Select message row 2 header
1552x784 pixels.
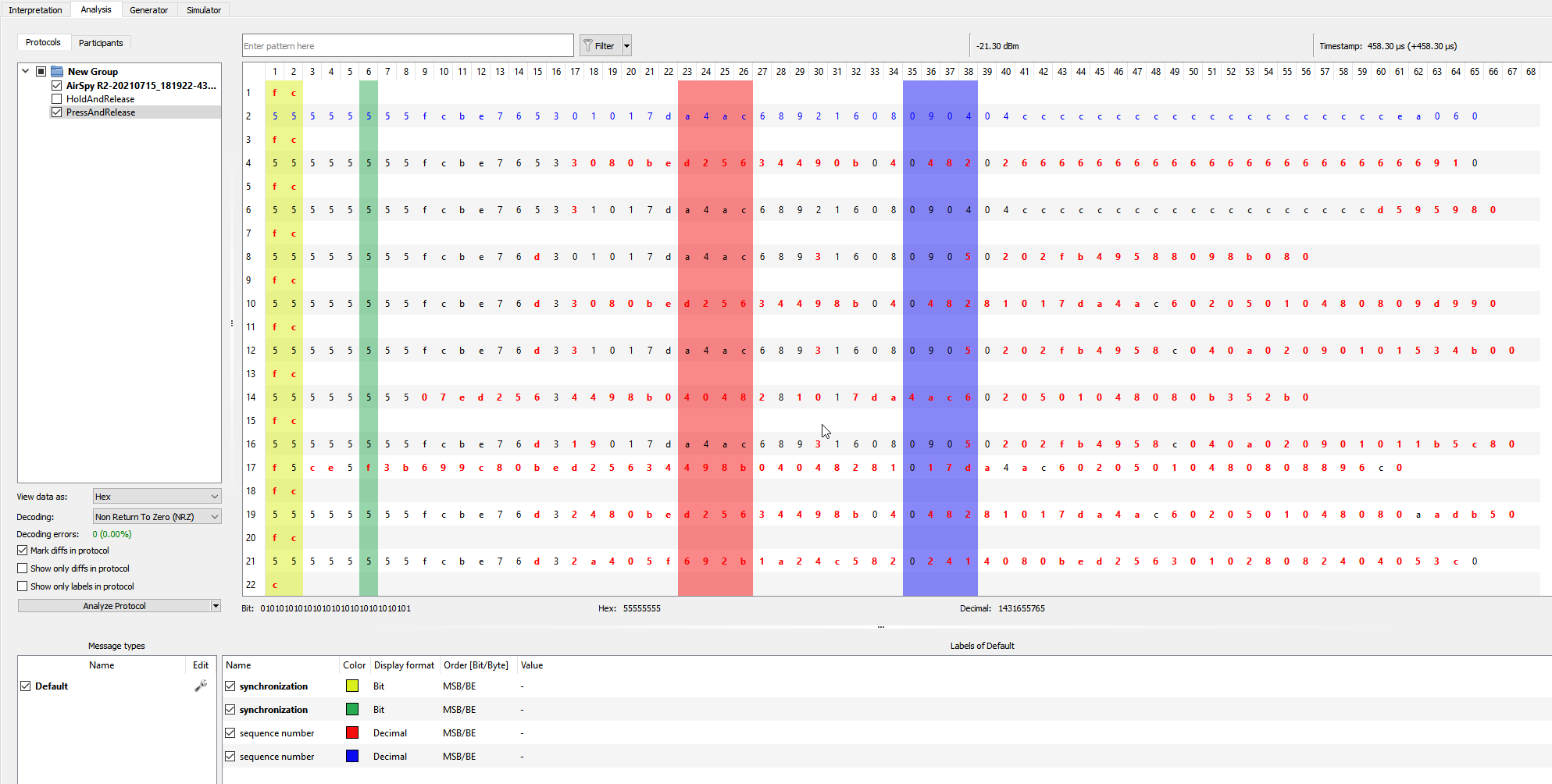click(249, 116)
